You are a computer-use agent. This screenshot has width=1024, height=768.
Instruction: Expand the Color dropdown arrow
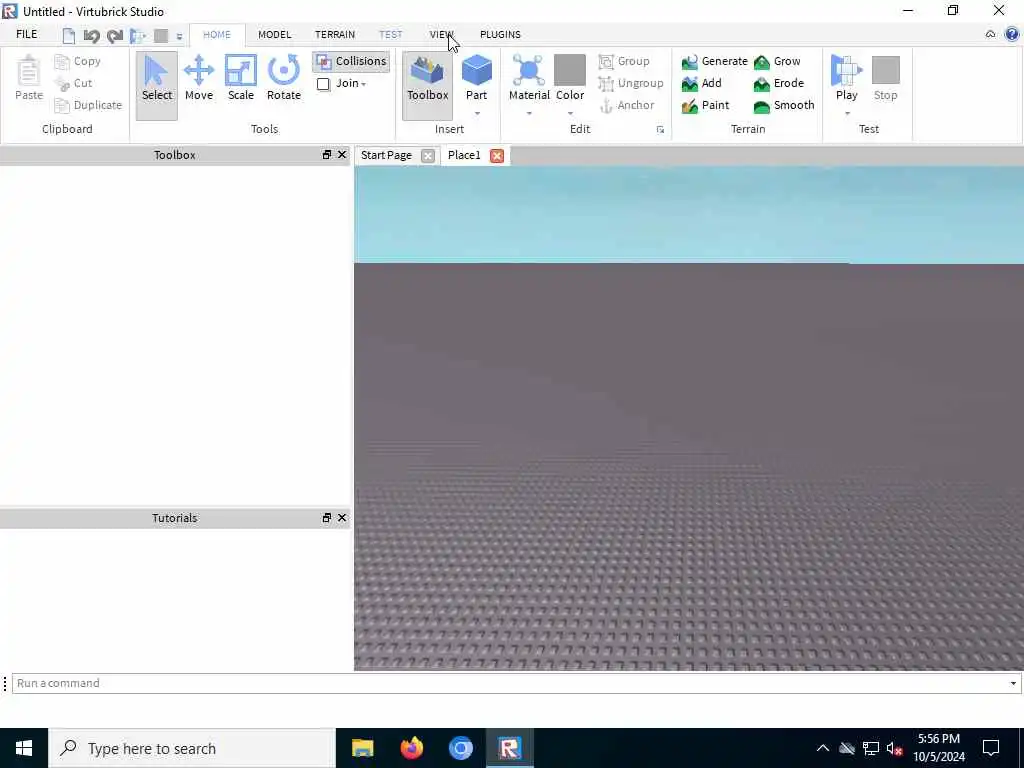[x=570, y=114]
